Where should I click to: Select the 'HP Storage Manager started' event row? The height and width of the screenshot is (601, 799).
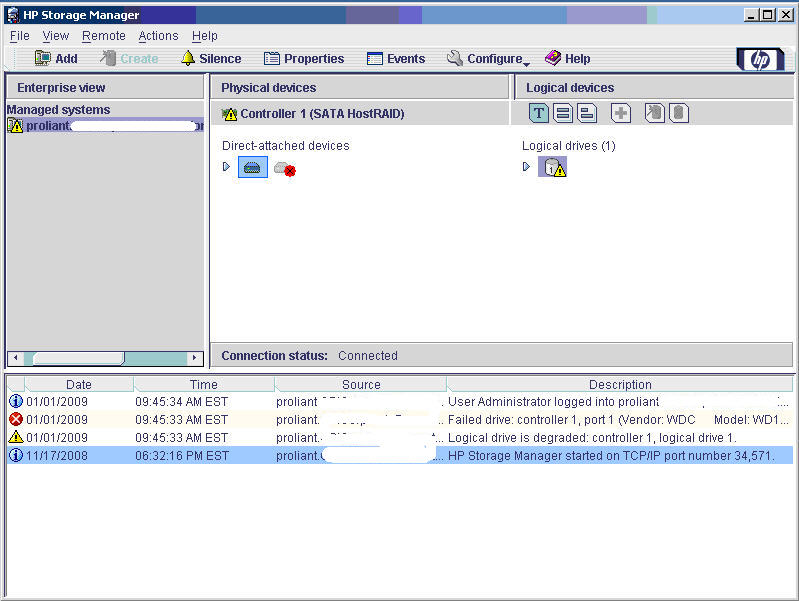[x=401, y=455]
